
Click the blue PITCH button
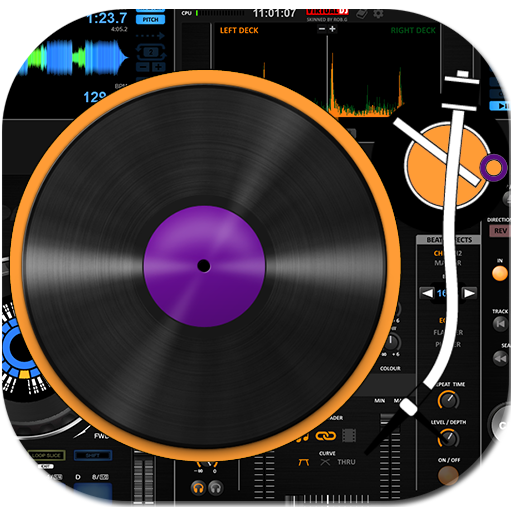coord(150,20)
